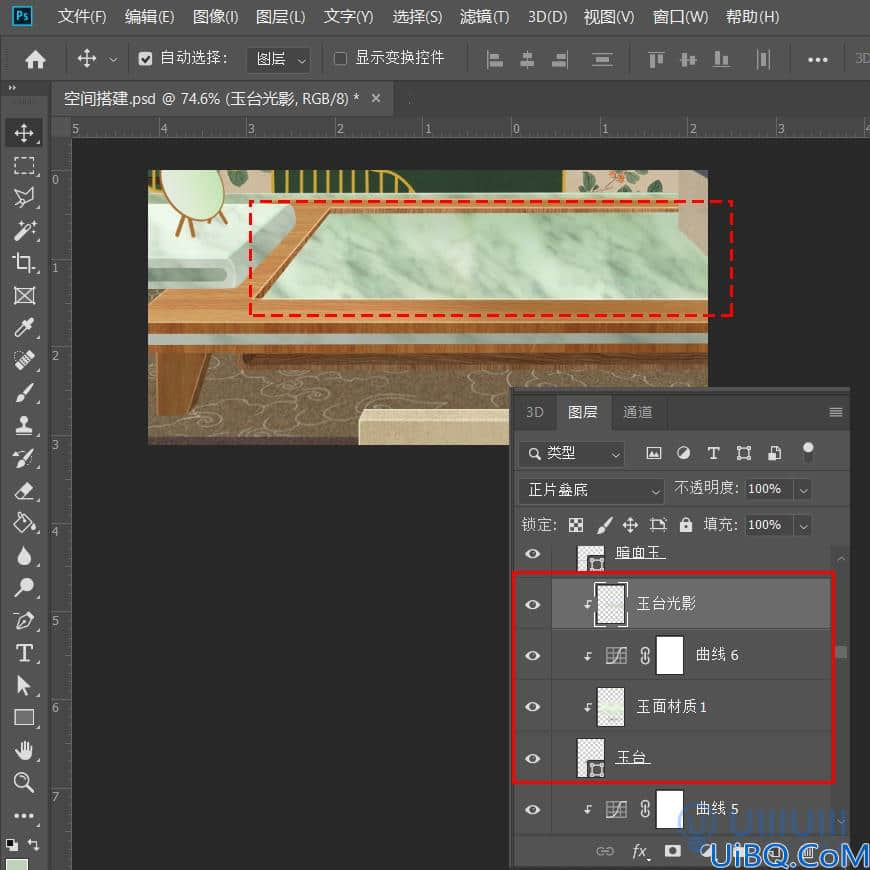Open the 滤镜(T) menu
The height and width of the screenshot is (870, 870).
point(484,17)
